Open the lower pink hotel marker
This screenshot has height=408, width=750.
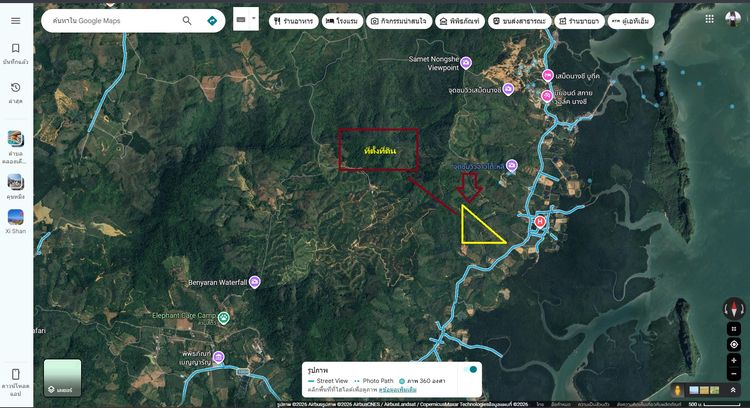[x=546, y=96]
